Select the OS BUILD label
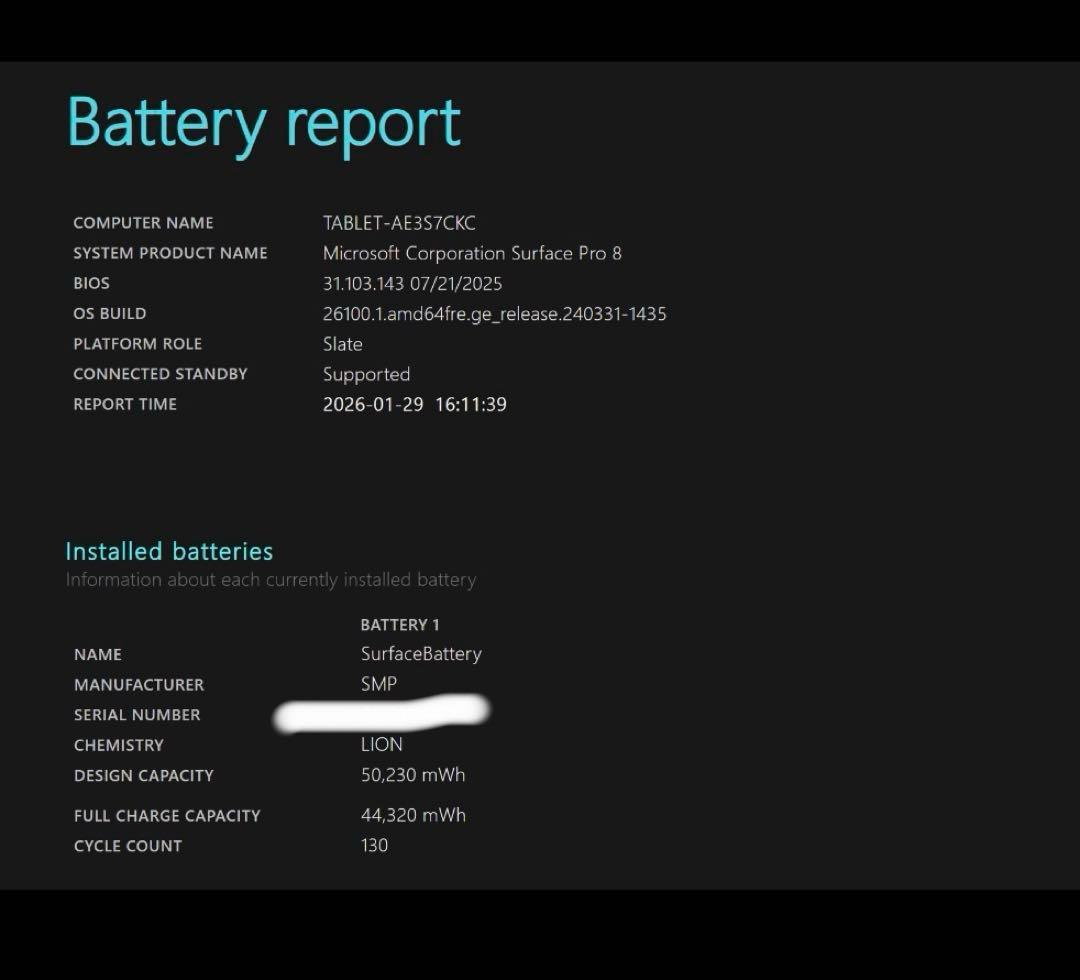 pyautogui.click(x=109, y=313)
